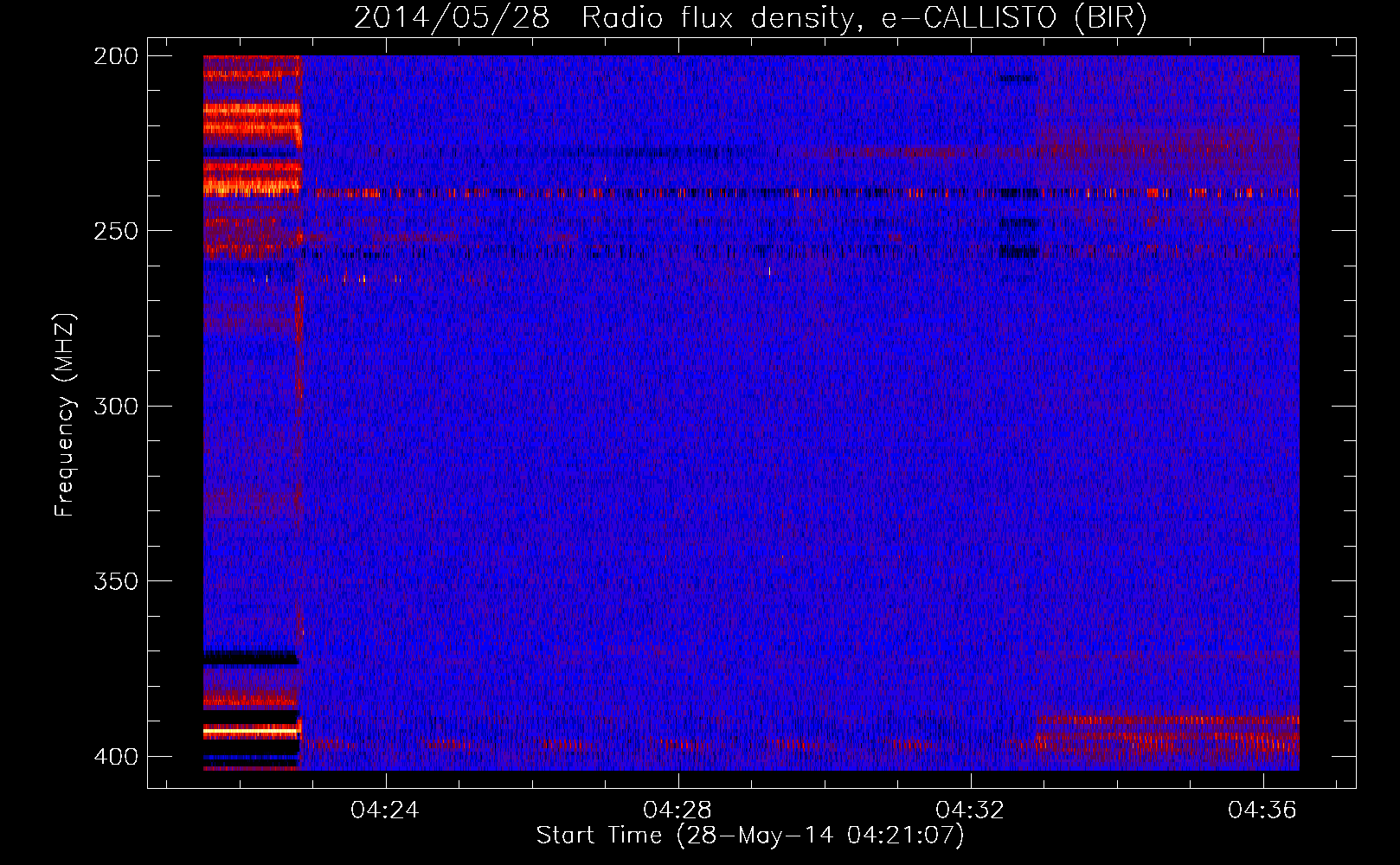
Task: Select the 350 frequency tick label
Action: point(116,581)
